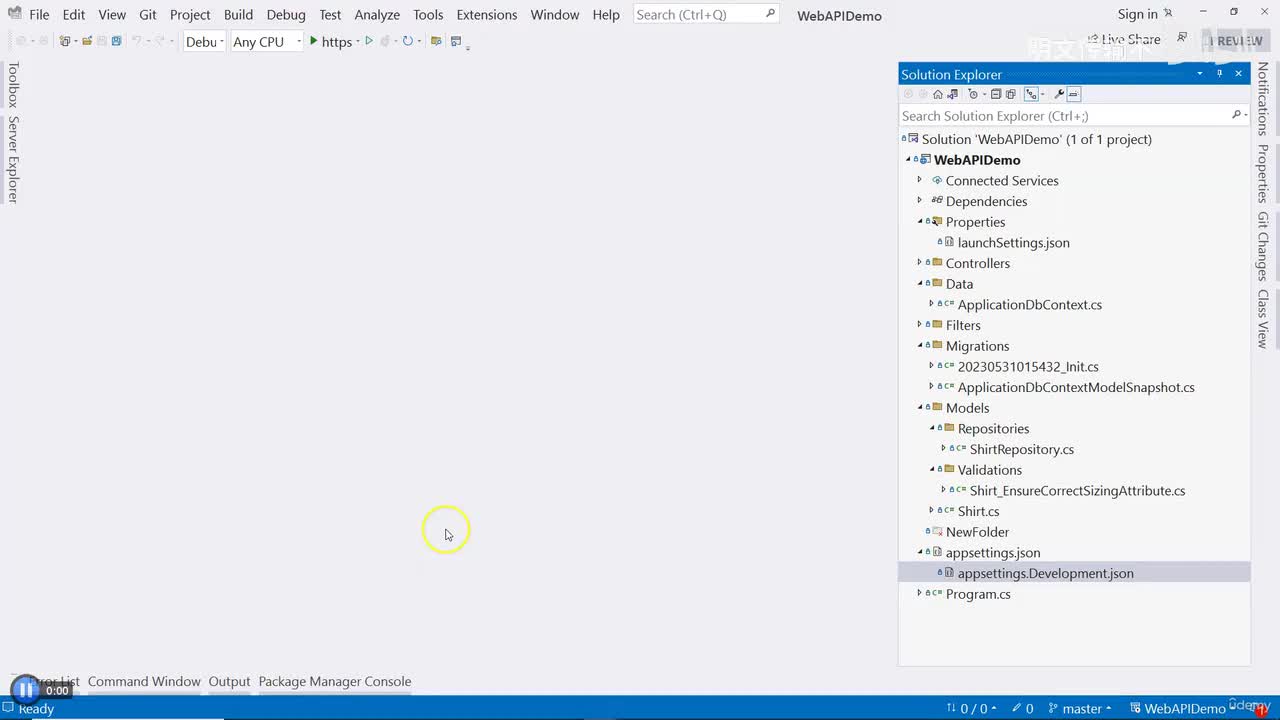
Task: Click Start Without Debugging icon
Action: click(x=369, y=41)
